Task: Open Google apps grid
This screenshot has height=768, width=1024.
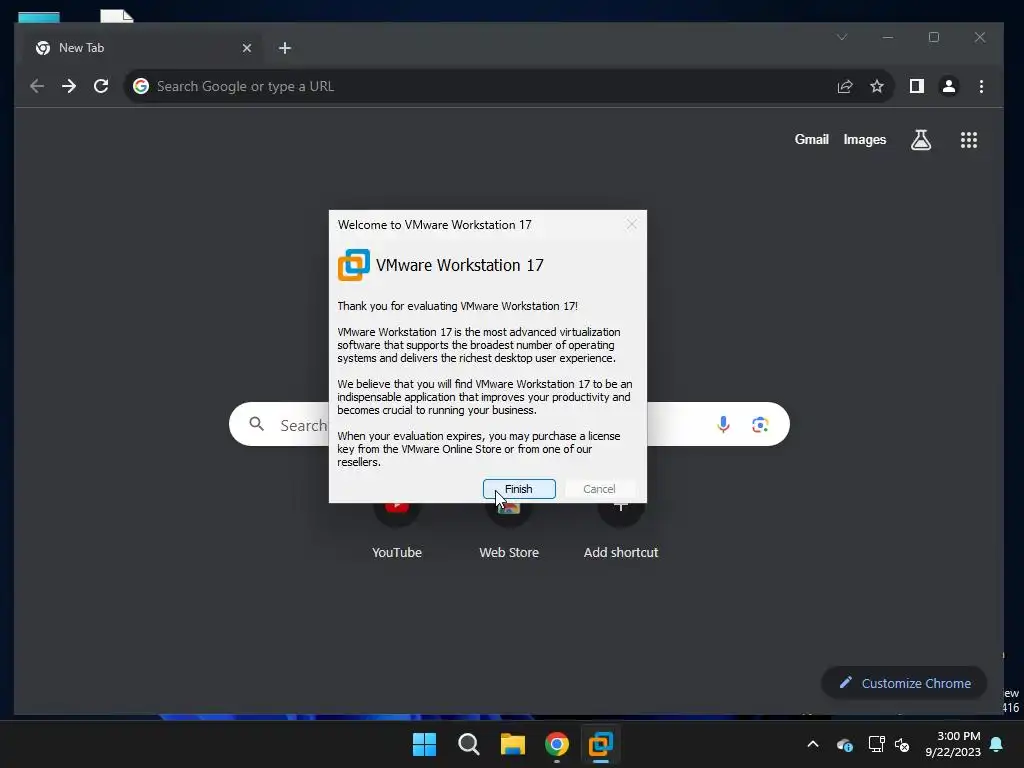Action: [x=968, y=140]
